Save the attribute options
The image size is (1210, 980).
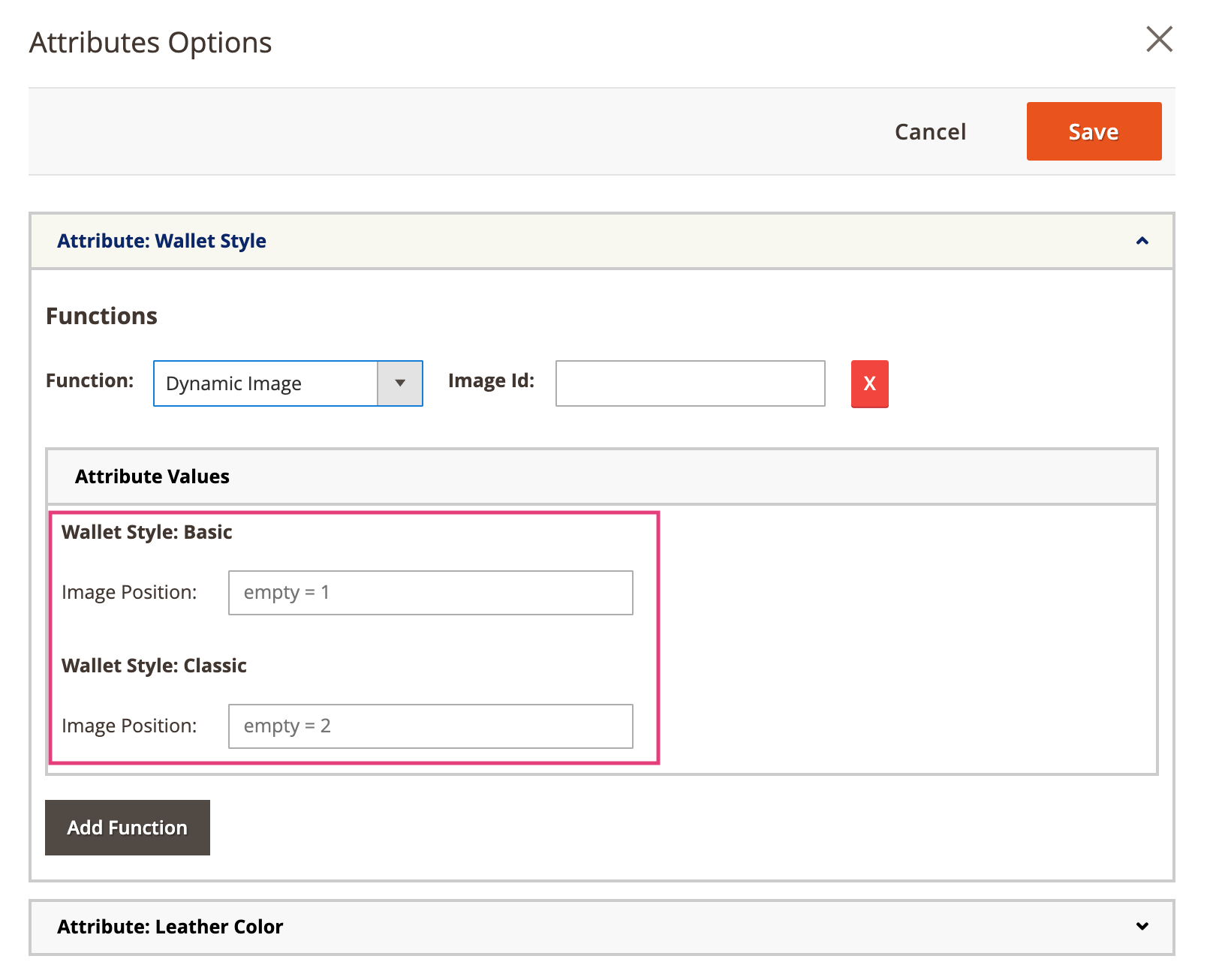coord(1093,131)
